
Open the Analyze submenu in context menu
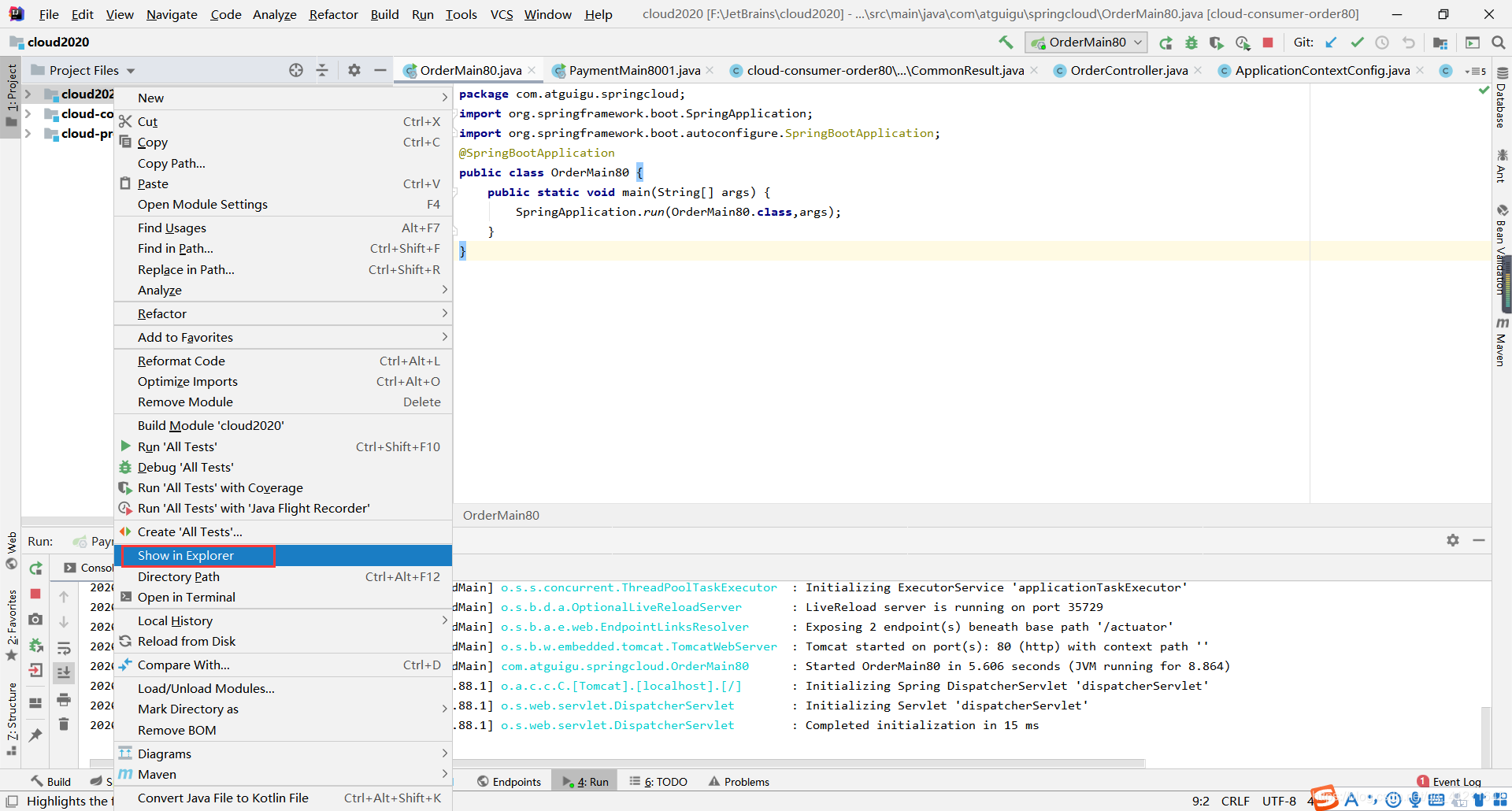tap(283, 290)
